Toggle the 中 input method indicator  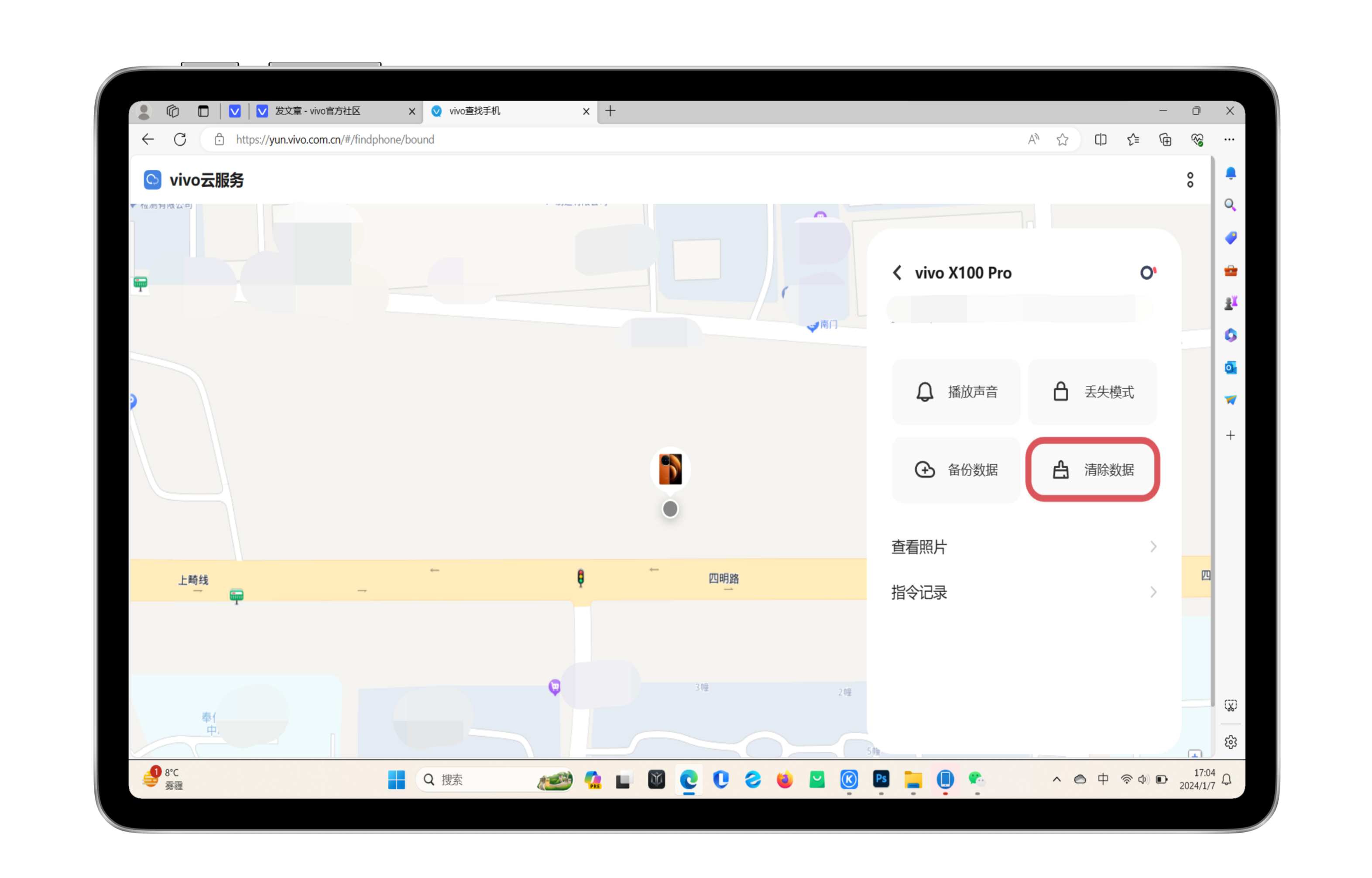click(x=1103, y=779)
